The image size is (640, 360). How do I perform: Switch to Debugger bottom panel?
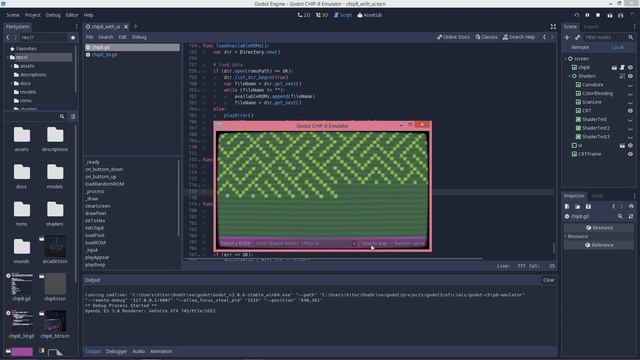[116, 351]
